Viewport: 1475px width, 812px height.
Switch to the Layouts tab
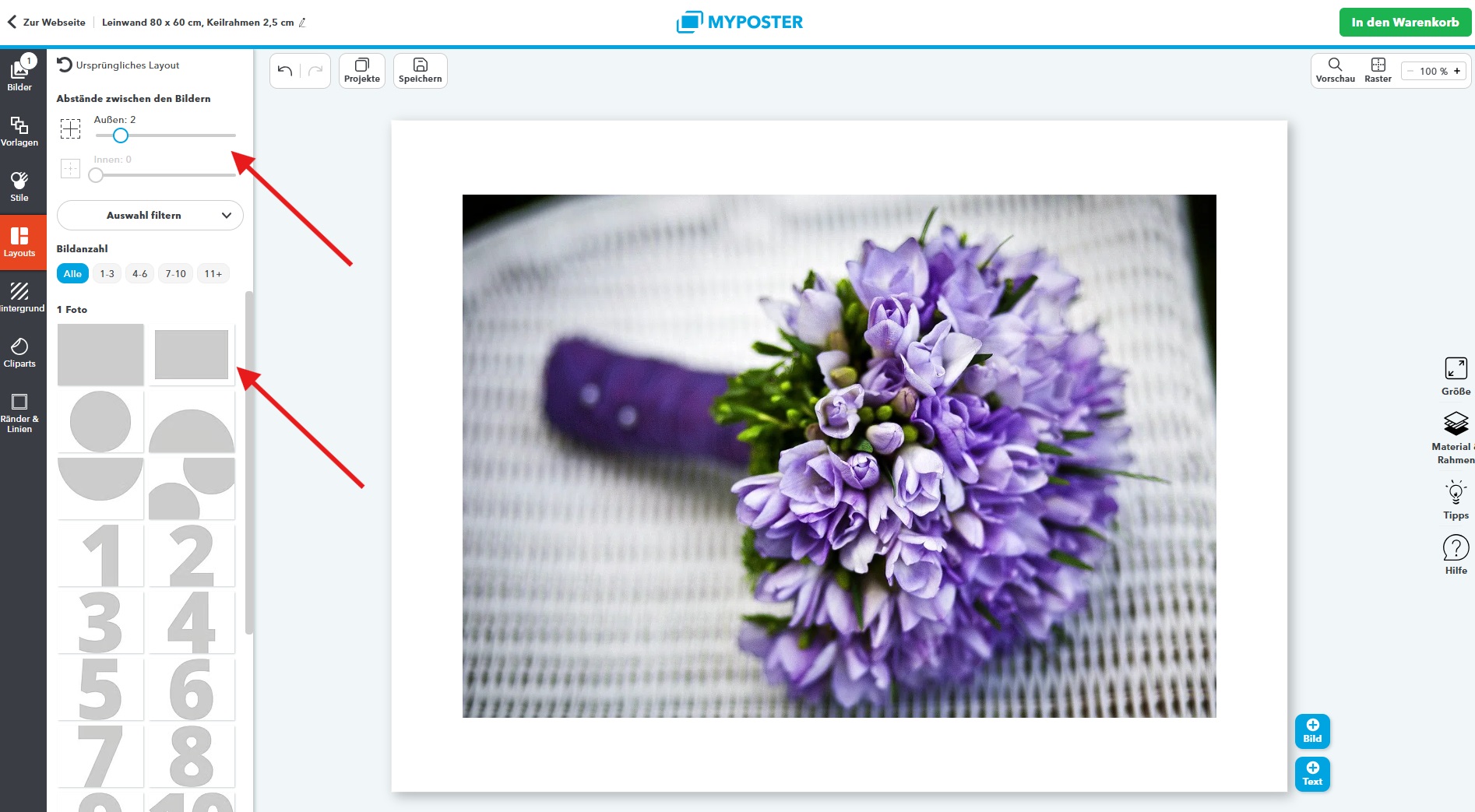pos(19,242)
